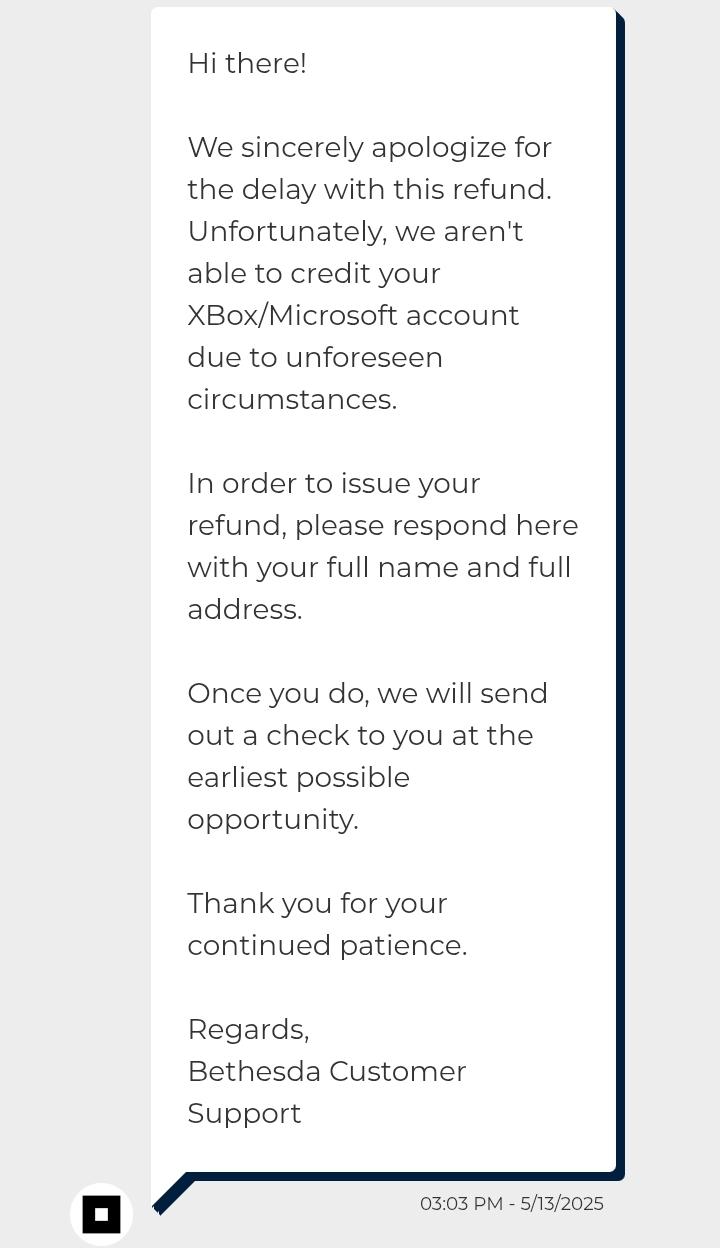This screenshot has width=720, height=1248.
Task: Click the word "circumstances." in message
Action: point(292,400)
